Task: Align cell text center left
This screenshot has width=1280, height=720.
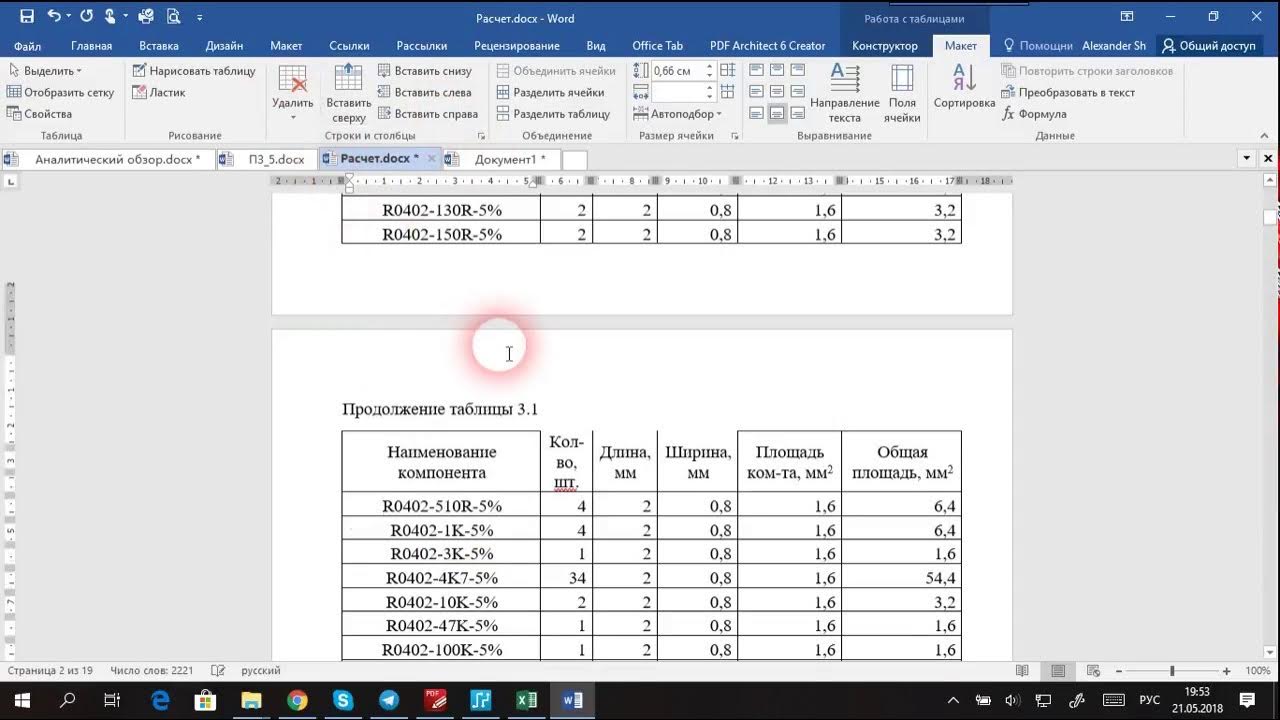Action: (x=756, y=92)
